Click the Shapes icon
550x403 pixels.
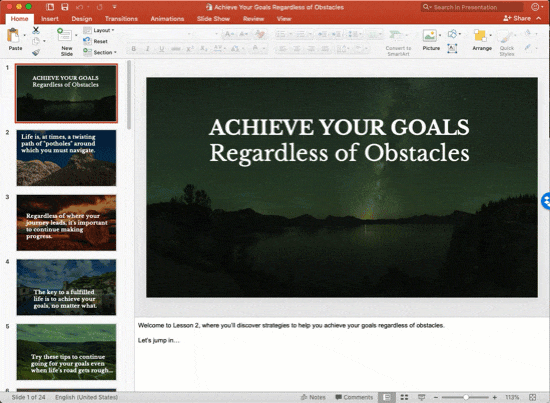click(x=452, y=34)
